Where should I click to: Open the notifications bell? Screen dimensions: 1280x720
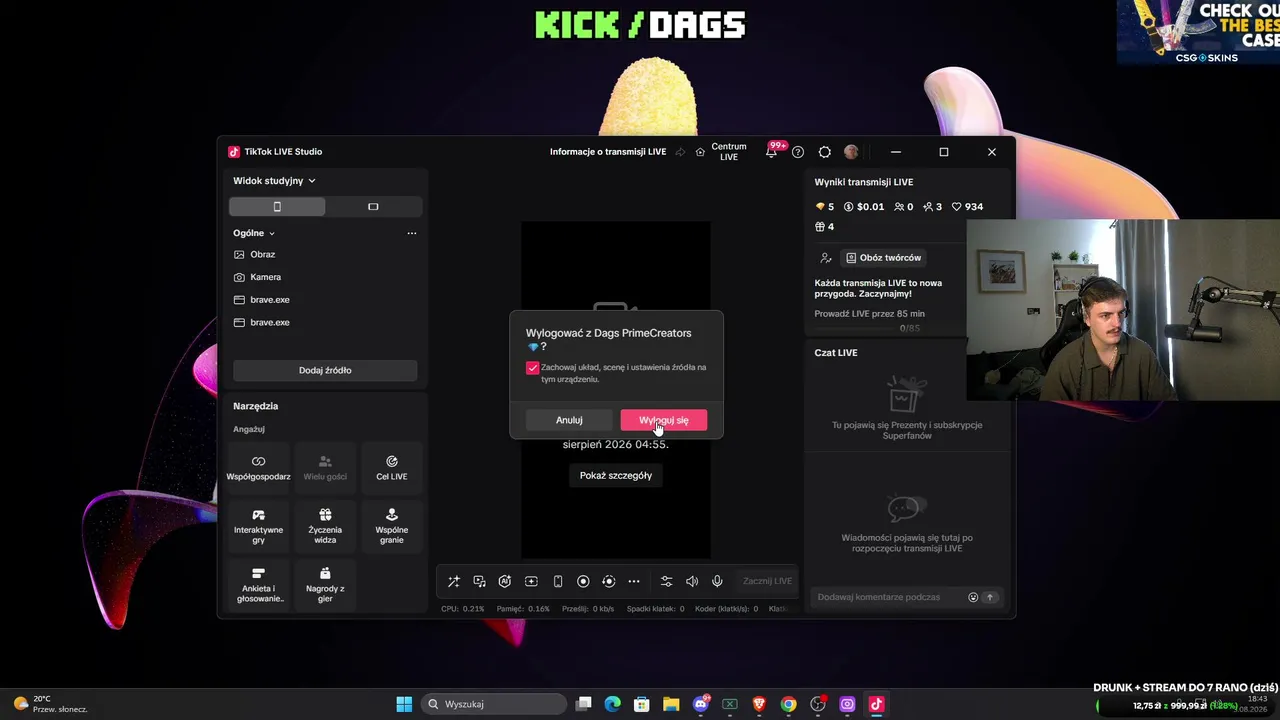[772, 152]
